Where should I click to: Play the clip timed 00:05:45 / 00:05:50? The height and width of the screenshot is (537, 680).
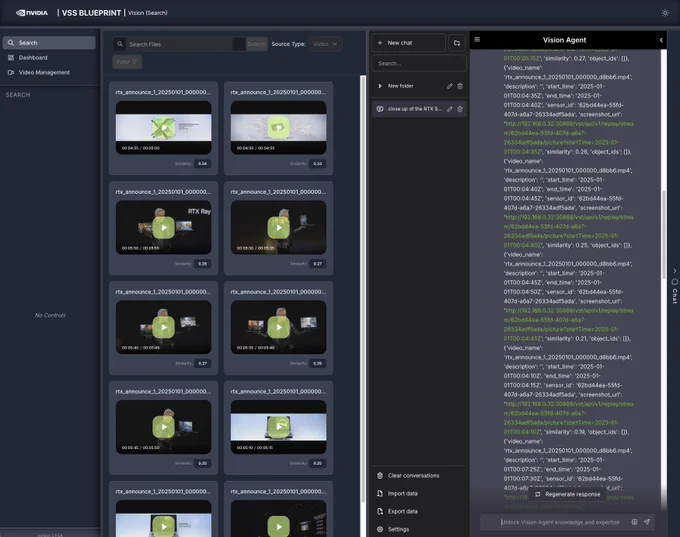click(x=163, y=427)
